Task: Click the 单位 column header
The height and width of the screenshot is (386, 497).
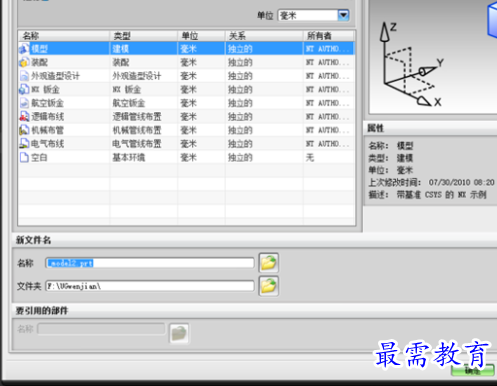Action: 201,36
